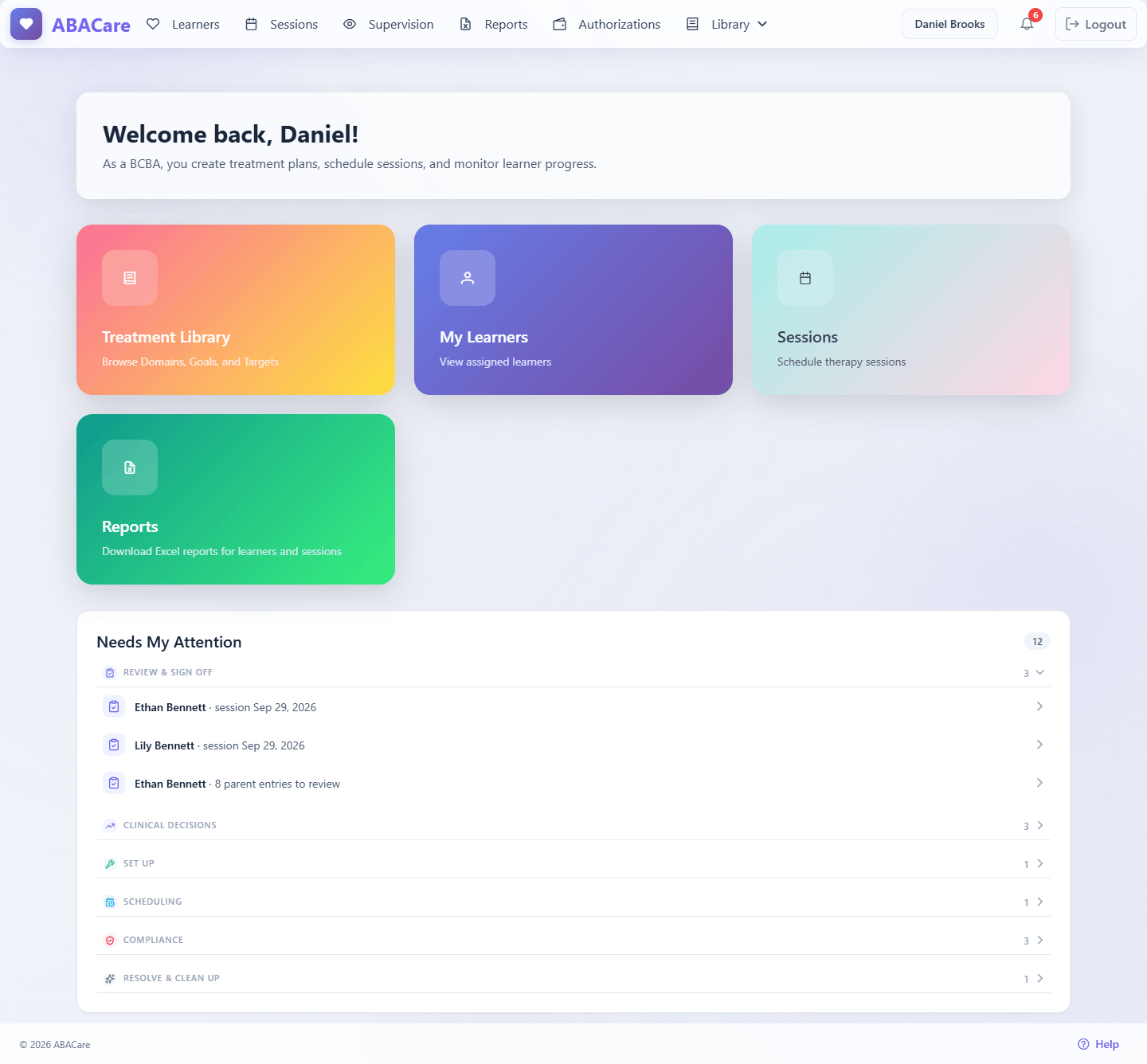Click the Reports card spreadsheet icon
This screenshot has height=1064, width=1147.
(x=130, y=467)
